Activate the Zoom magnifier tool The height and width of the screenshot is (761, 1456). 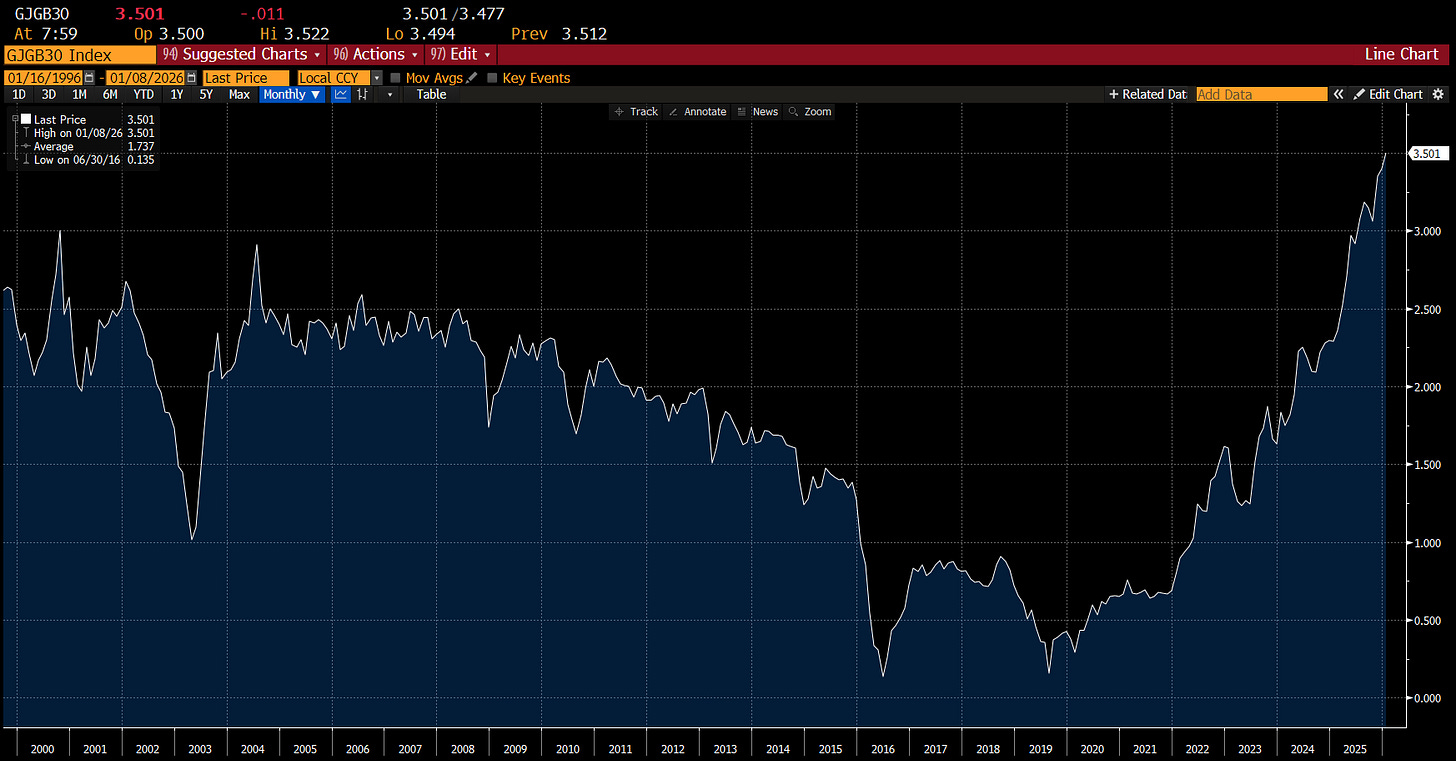click(x=810, y=112)
